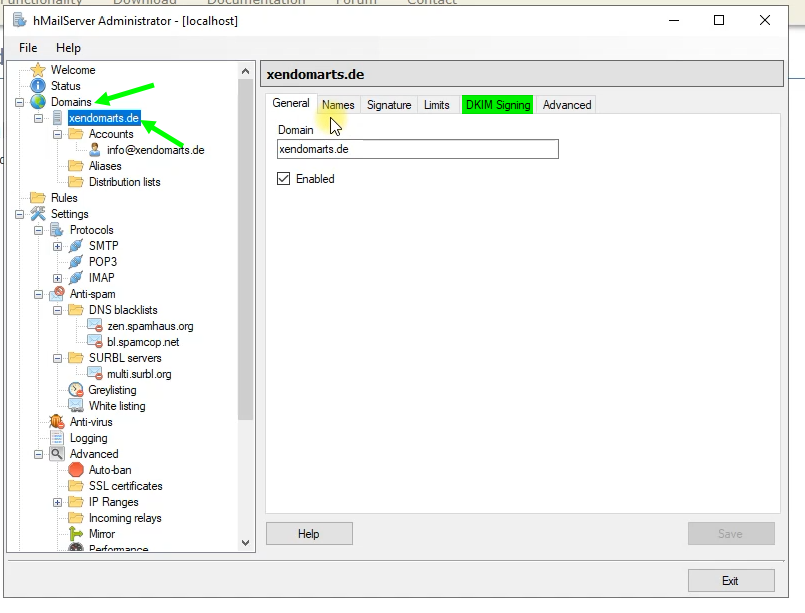805x613 pixels.
Task: Collapse the Domains tree node
Action: pyautogui.click(x=20, y=102)
